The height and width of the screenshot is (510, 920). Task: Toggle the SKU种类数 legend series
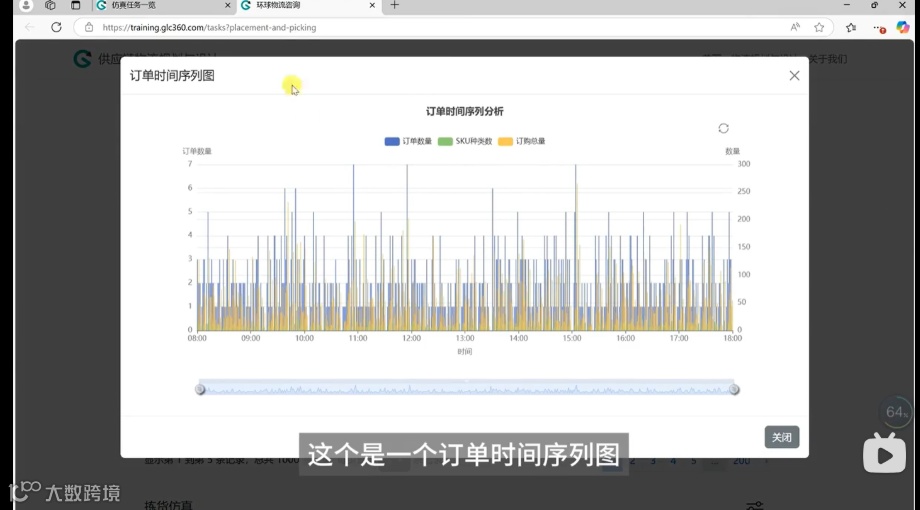point(465,141)
